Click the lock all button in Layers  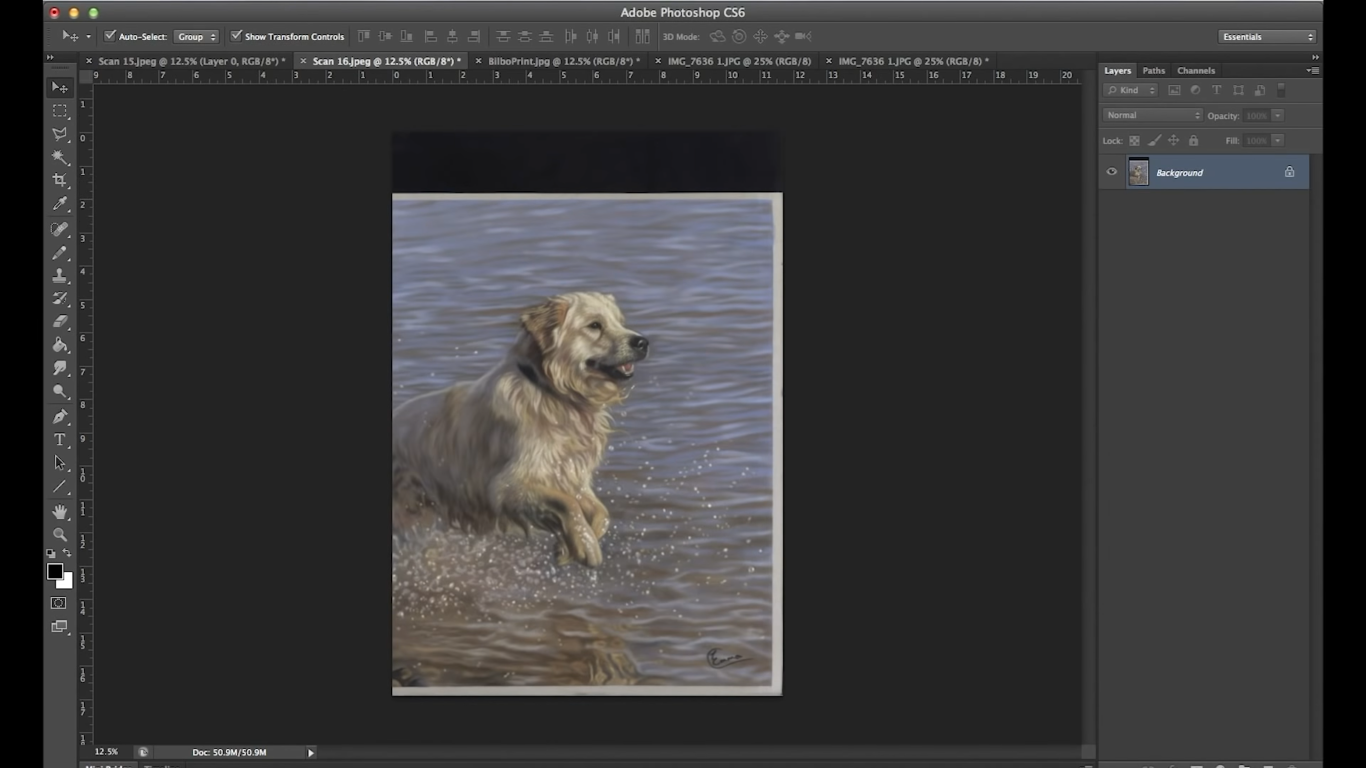pos(1193,141)
